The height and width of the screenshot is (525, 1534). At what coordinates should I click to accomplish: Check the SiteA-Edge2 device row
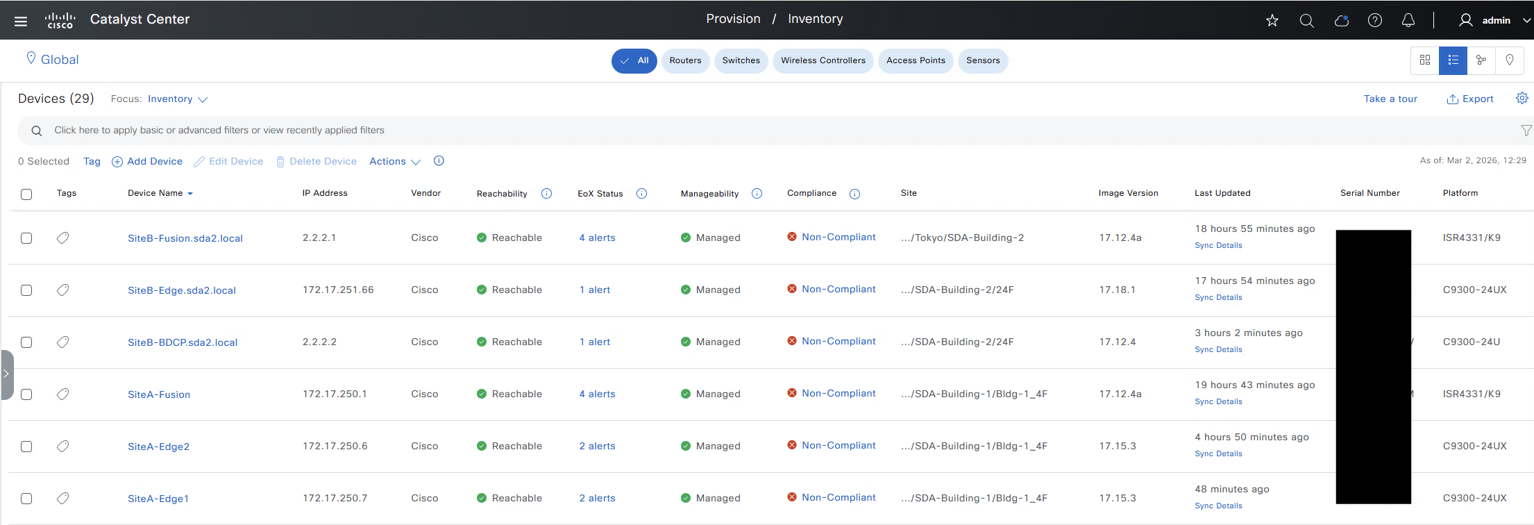click(x=27, y=446)
